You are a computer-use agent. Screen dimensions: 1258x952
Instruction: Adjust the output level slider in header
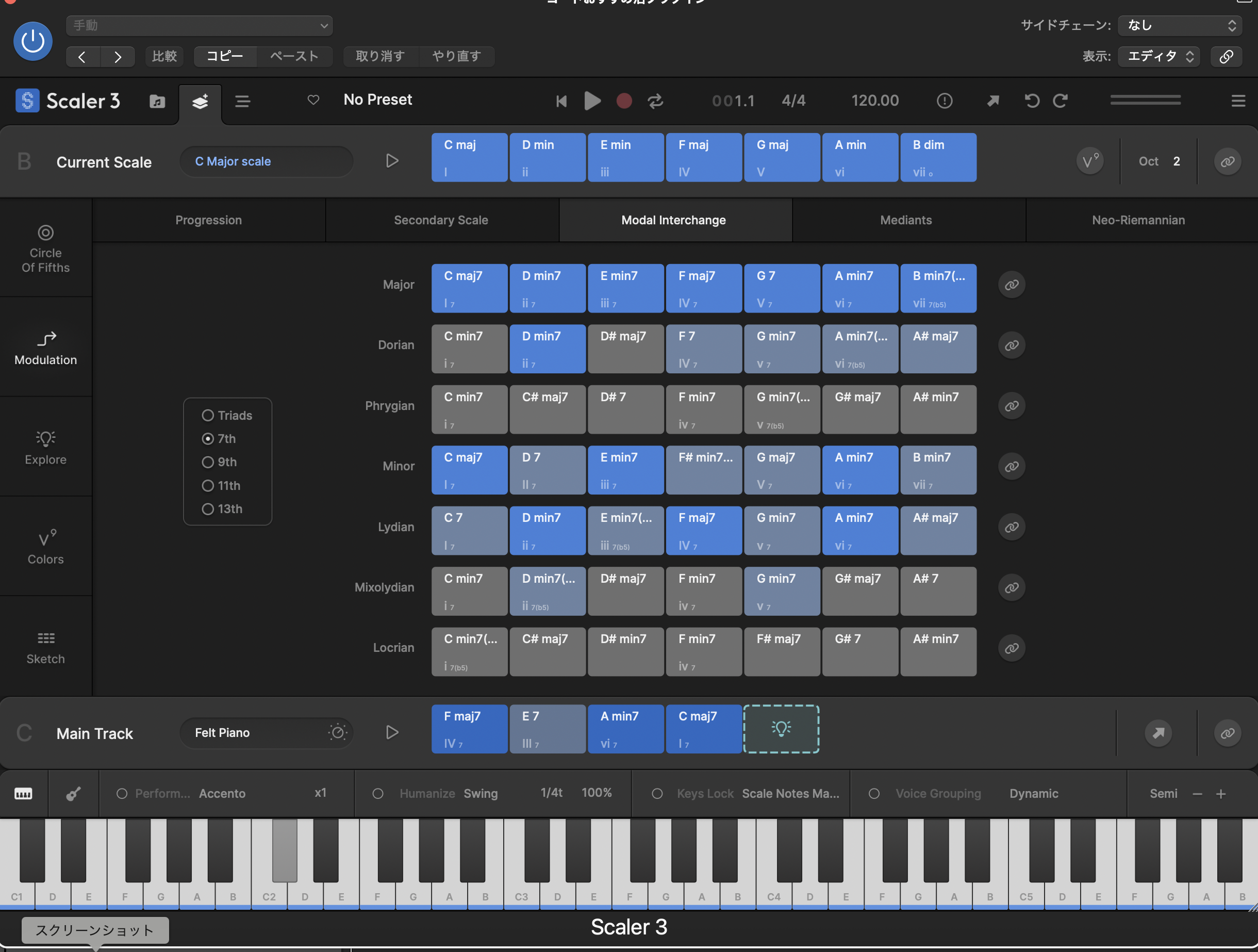1145,100
